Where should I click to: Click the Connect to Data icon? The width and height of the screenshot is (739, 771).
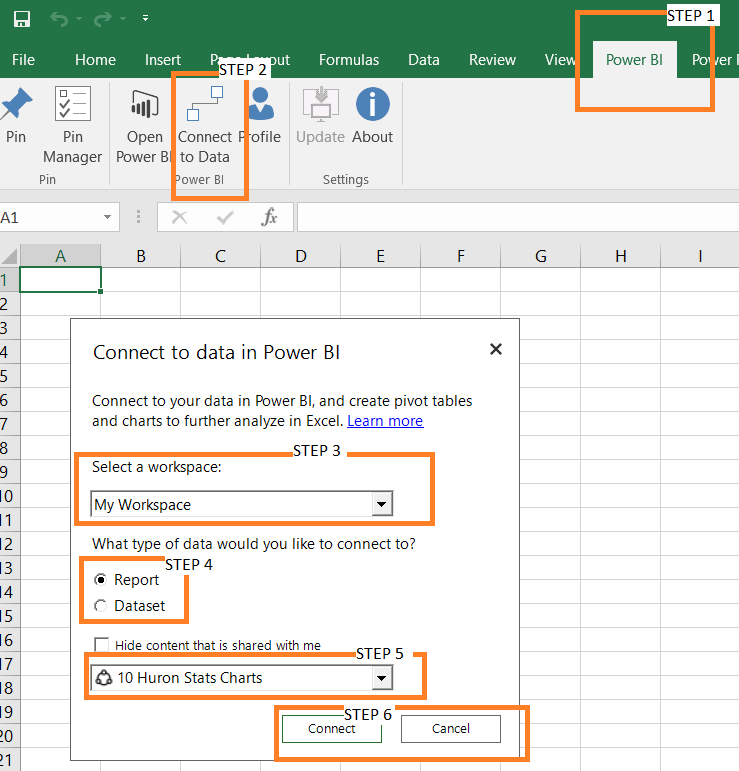[x=205, y=103]
